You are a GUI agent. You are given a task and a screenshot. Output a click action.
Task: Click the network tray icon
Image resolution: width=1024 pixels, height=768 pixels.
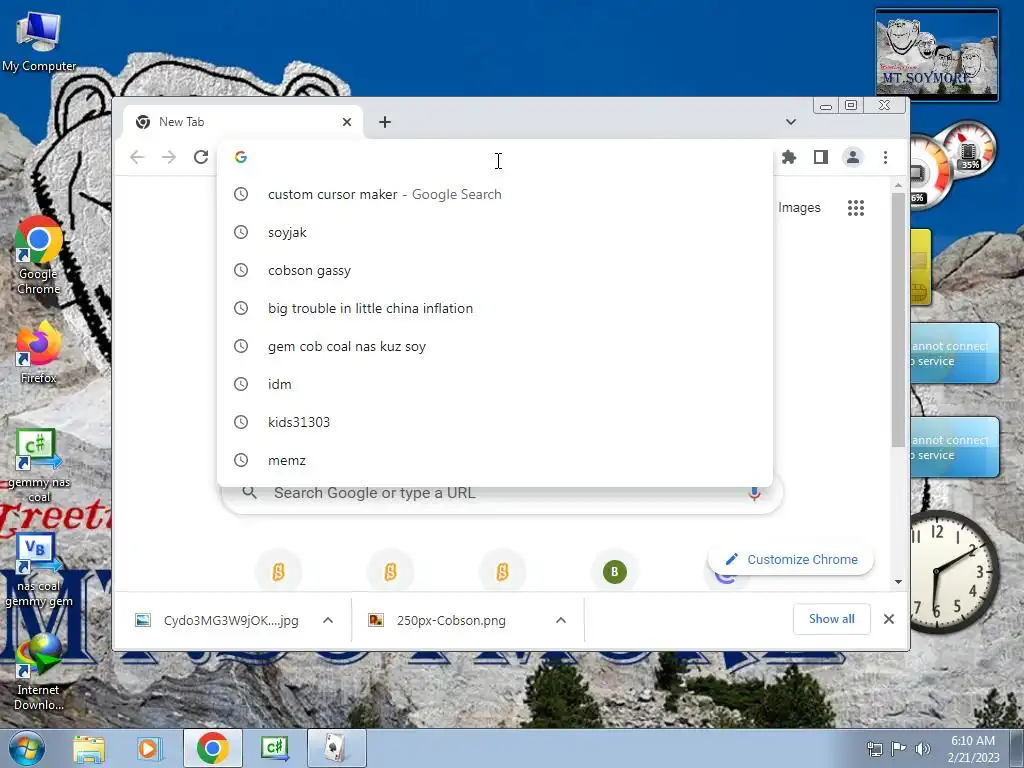click(874, 748)
